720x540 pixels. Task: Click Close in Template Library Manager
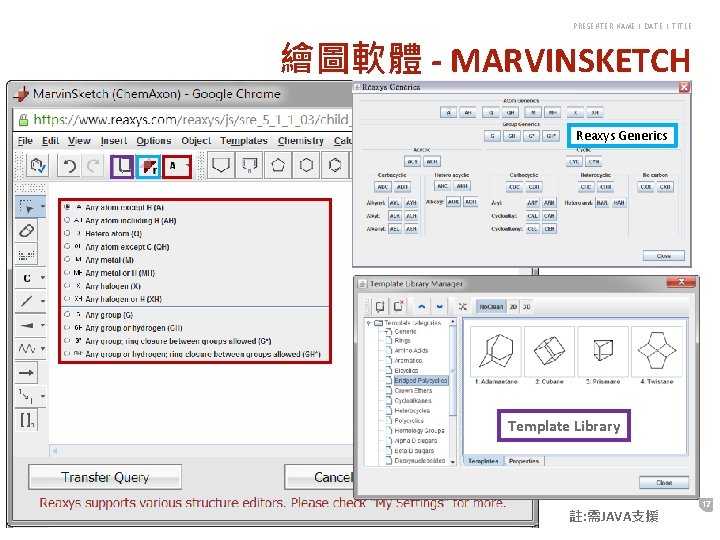(664, 483)
